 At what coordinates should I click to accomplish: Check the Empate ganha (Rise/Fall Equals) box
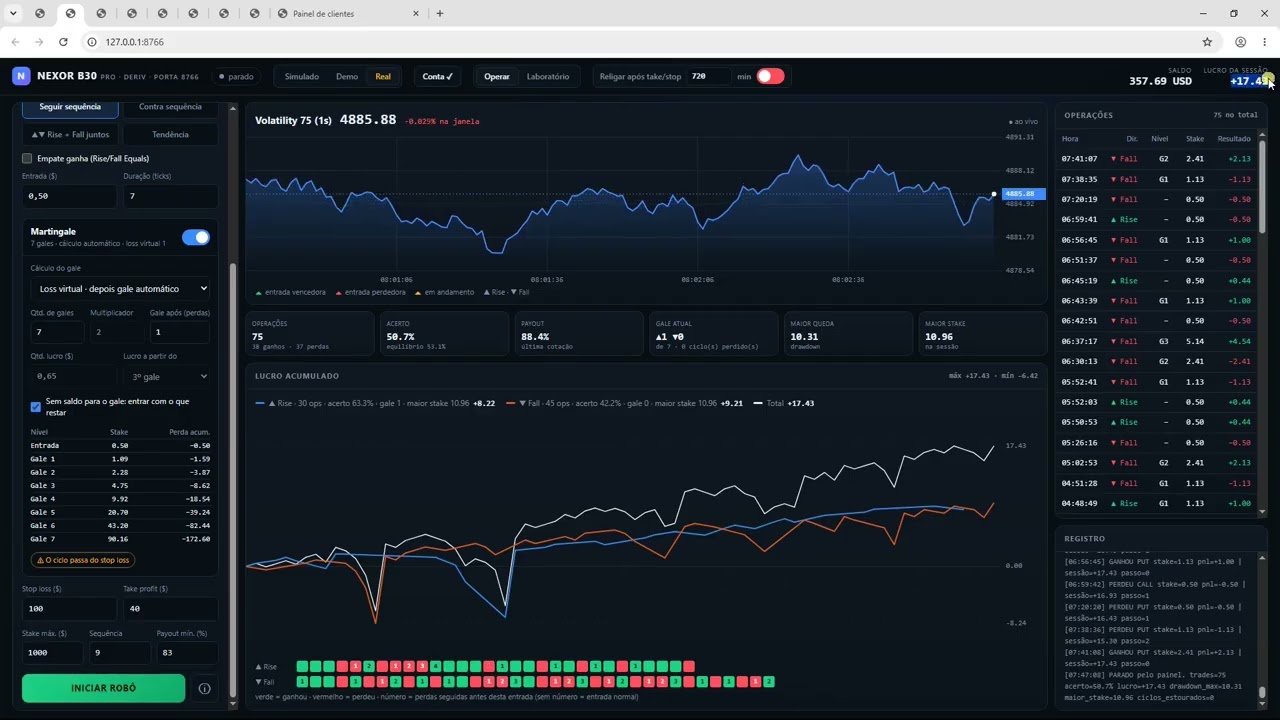click(x=27, y=158)
